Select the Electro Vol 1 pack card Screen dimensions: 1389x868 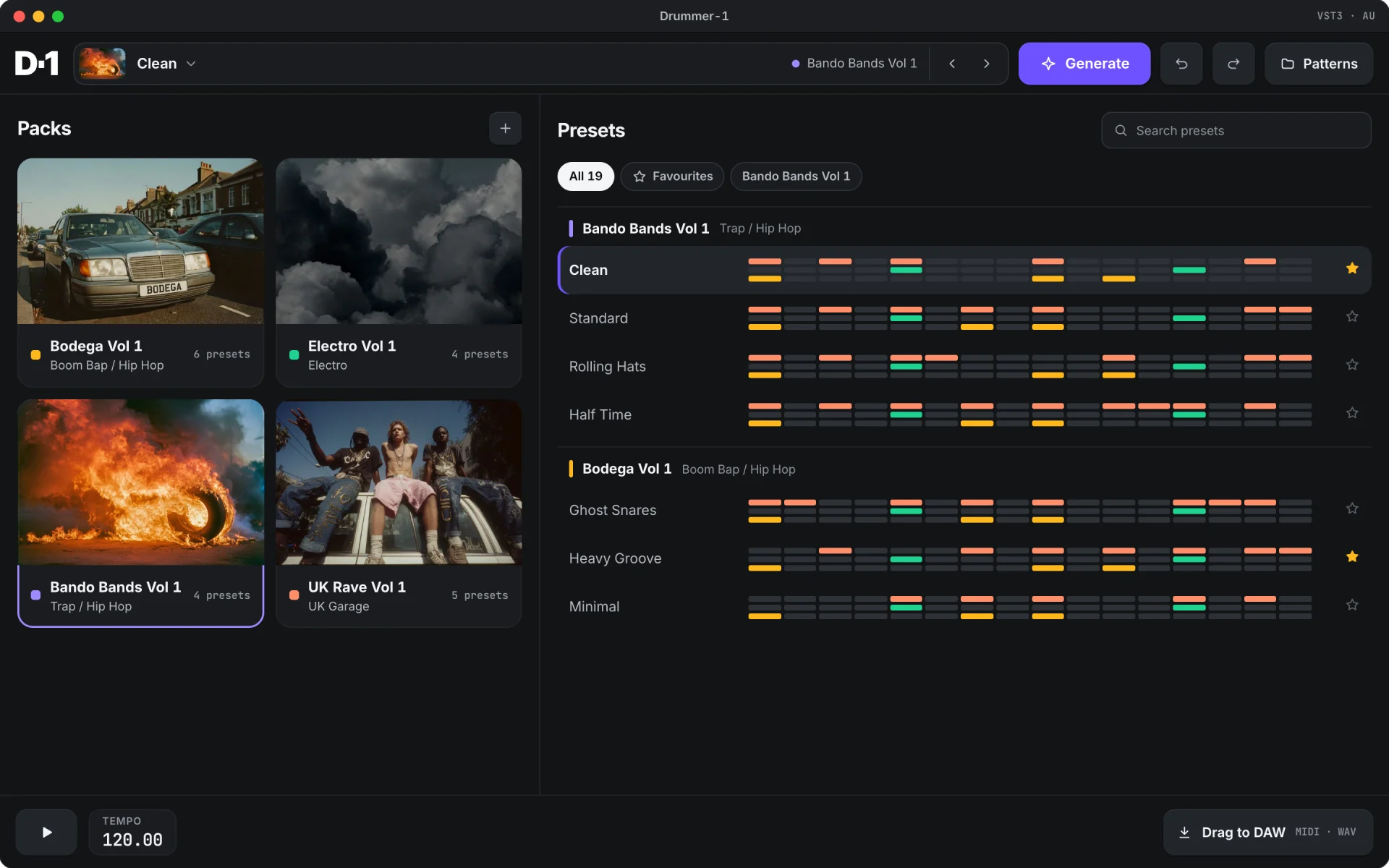click(x=399, y=273)
